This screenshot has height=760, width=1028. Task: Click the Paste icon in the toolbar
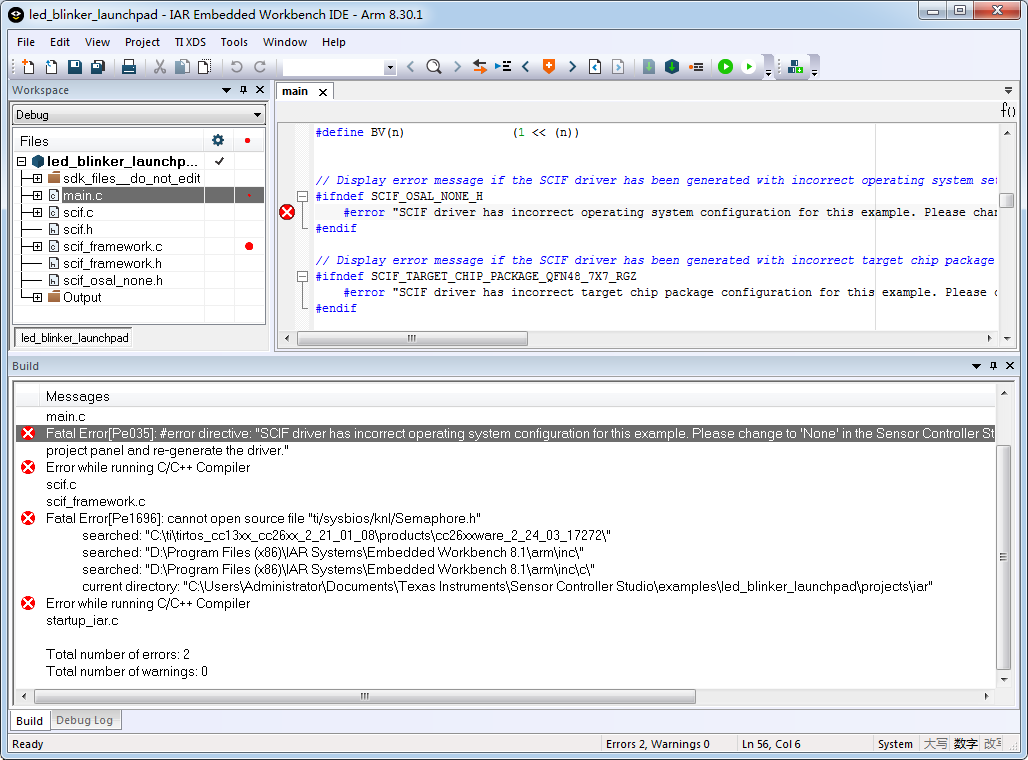point(205,66)
